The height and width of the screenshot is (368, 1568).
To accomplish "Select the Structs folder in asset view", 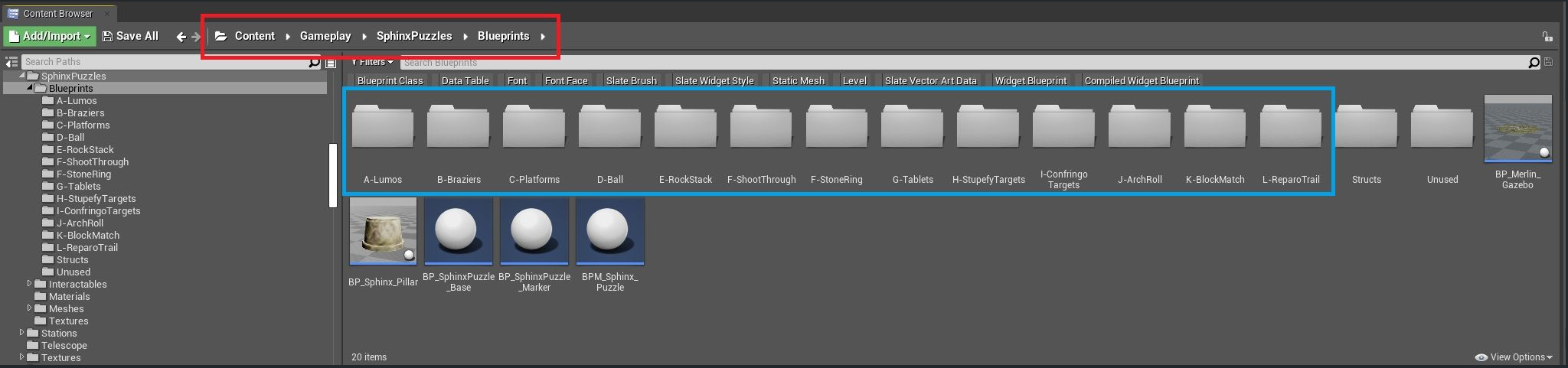I will (x=1367, y=127).
